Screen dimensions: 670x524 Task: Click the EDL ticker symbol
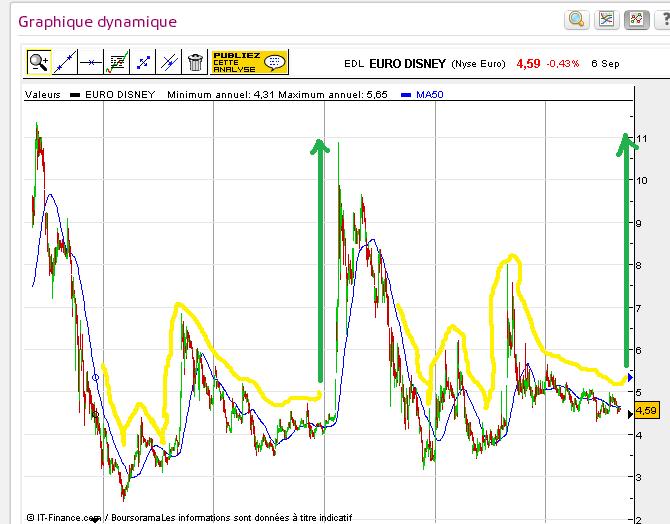354,64
